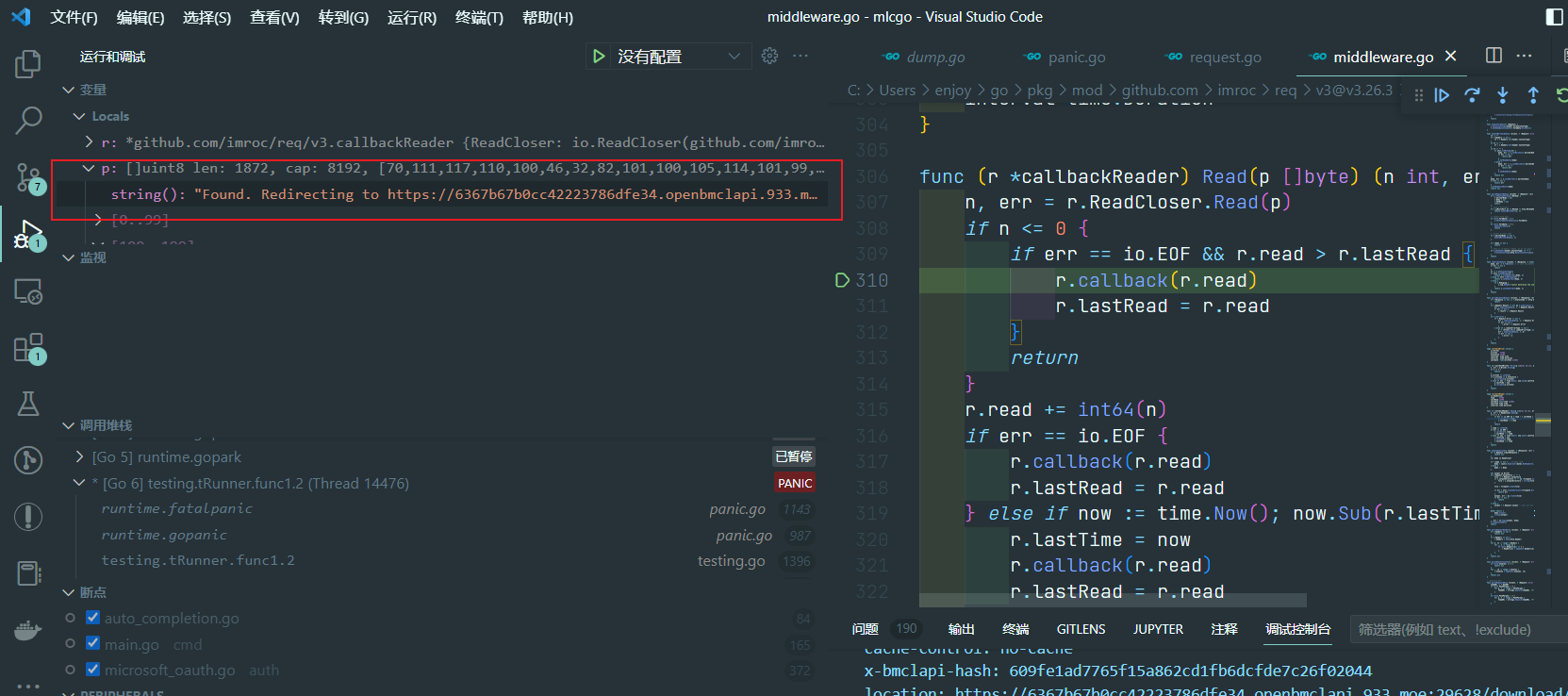This screenshot has width=1568, height=696.
Task: Toggle auto_completion.go breakpoint checkbox
Action: (92, 618)
